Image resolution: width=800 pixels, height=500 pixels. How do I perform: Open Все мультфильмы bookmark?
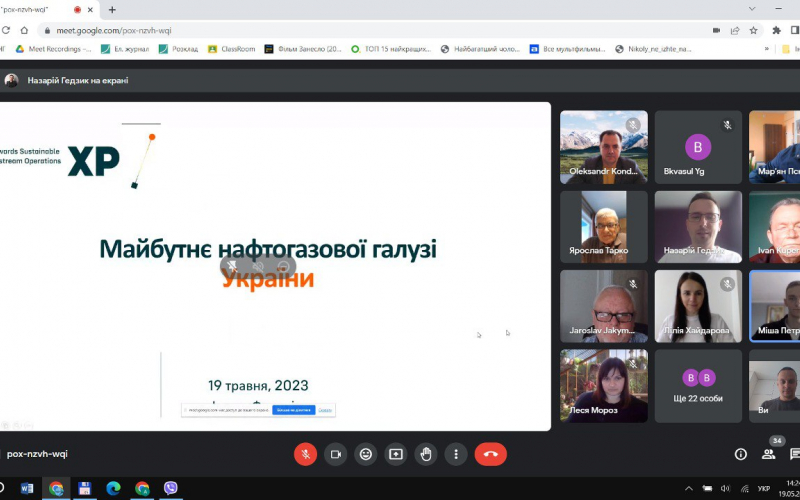point(568,49)
